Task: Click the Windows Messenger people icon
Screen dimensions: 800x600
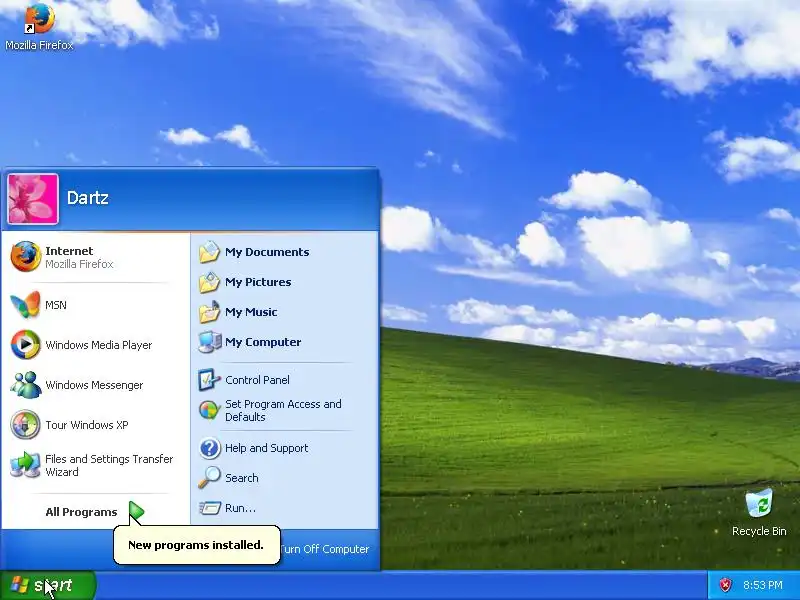Action: (x=26, y=385)
